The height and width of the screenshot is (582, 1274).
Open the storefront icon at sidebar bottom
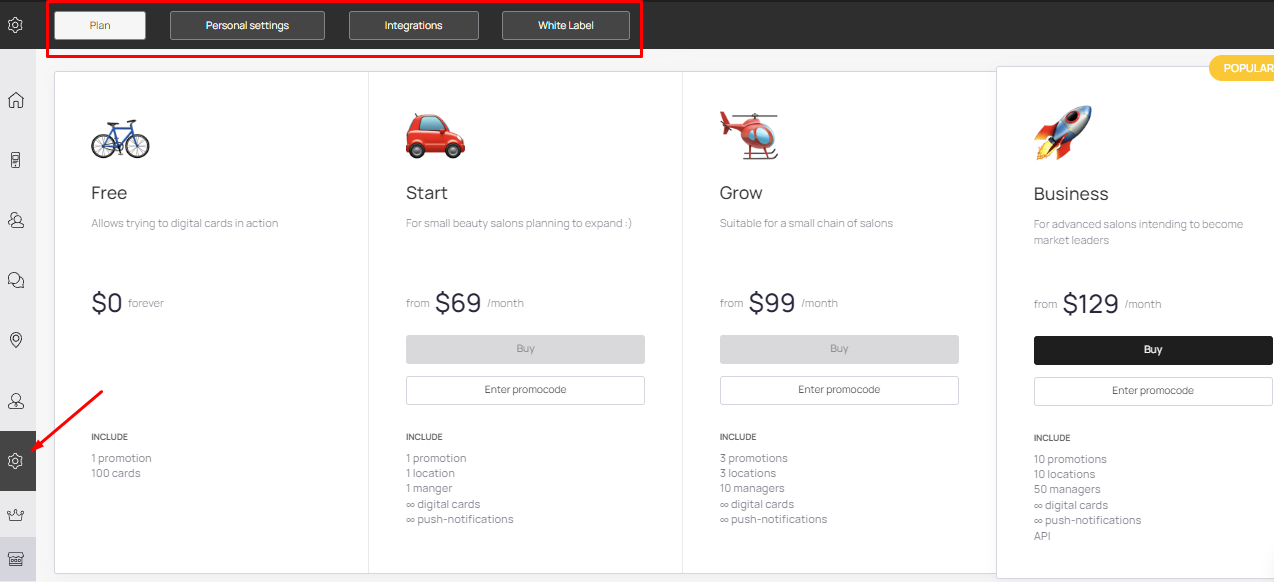pyautogui.click(x=16, y=559)
